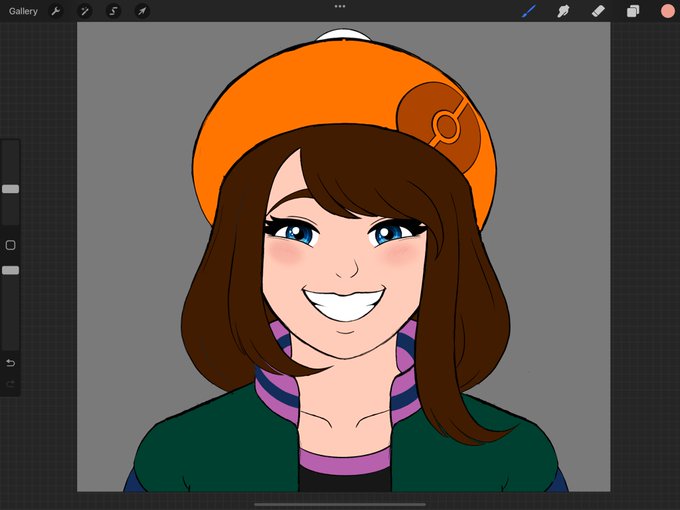This screenshot has width=680, height=510.
Task: Open the Gallery
Action: [23, 11]
